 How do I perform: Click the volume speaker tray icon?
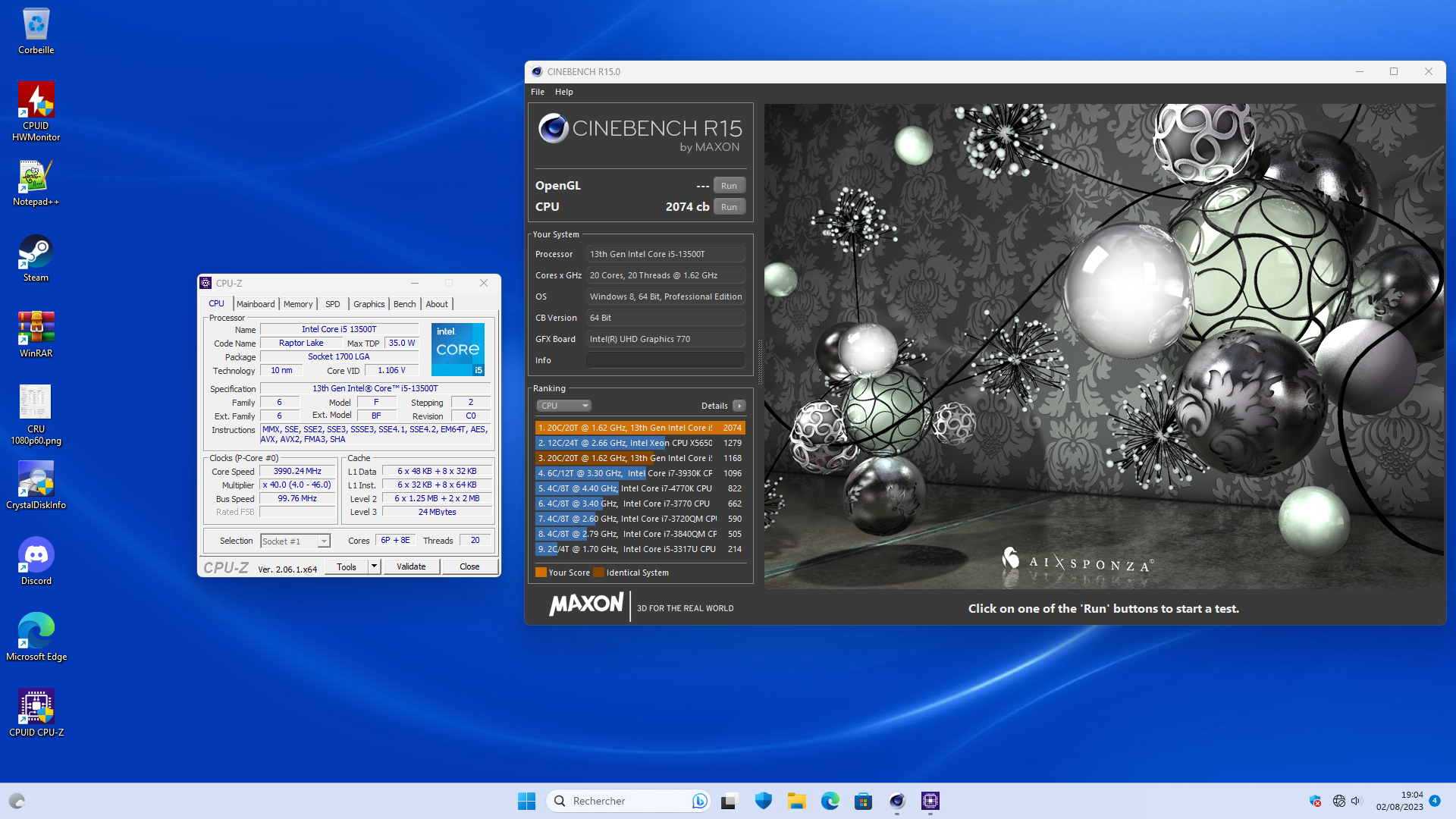(x=1357, y=801)
